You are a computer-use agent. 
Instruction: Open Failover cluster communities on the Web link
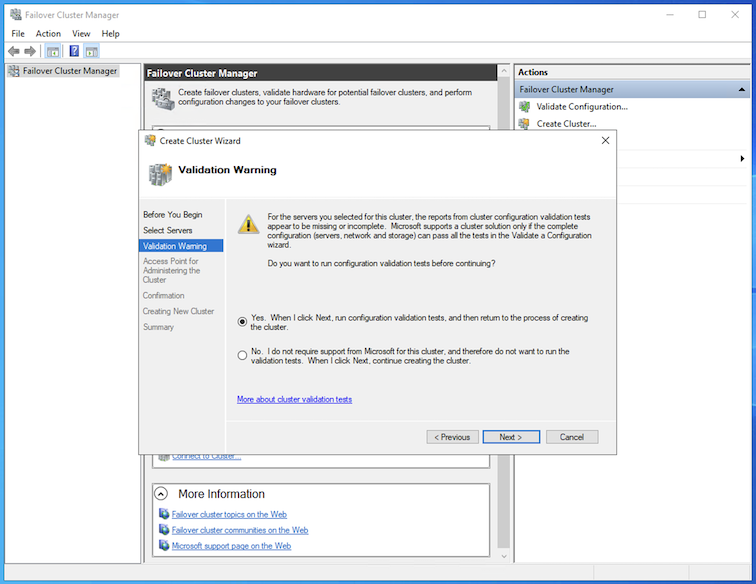(240, 530)
